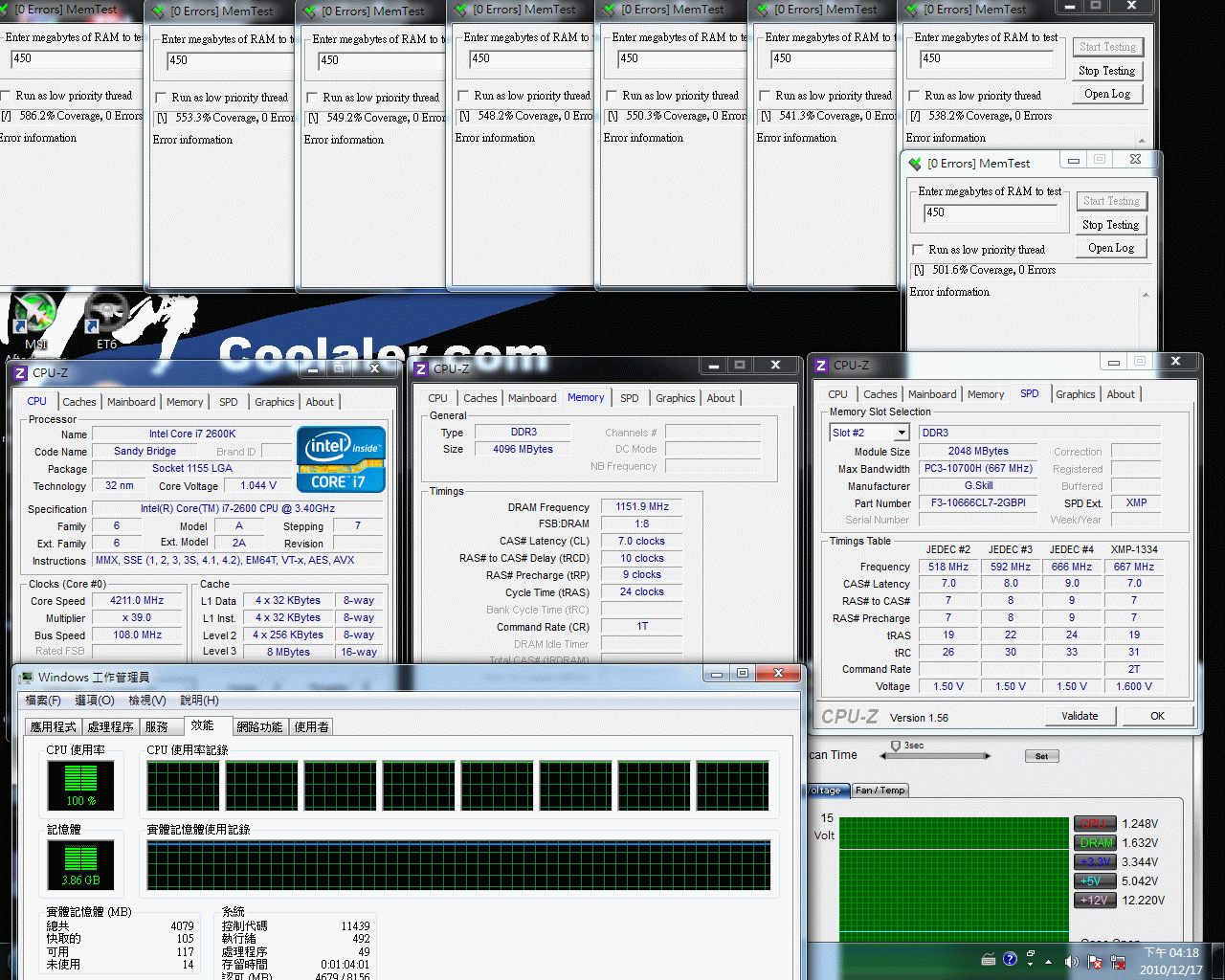1225x980 pixels.
Task: Enable low priority thread in 541.3% coverage MemTest
Action: pyautogui.click(x=765, y=96)
